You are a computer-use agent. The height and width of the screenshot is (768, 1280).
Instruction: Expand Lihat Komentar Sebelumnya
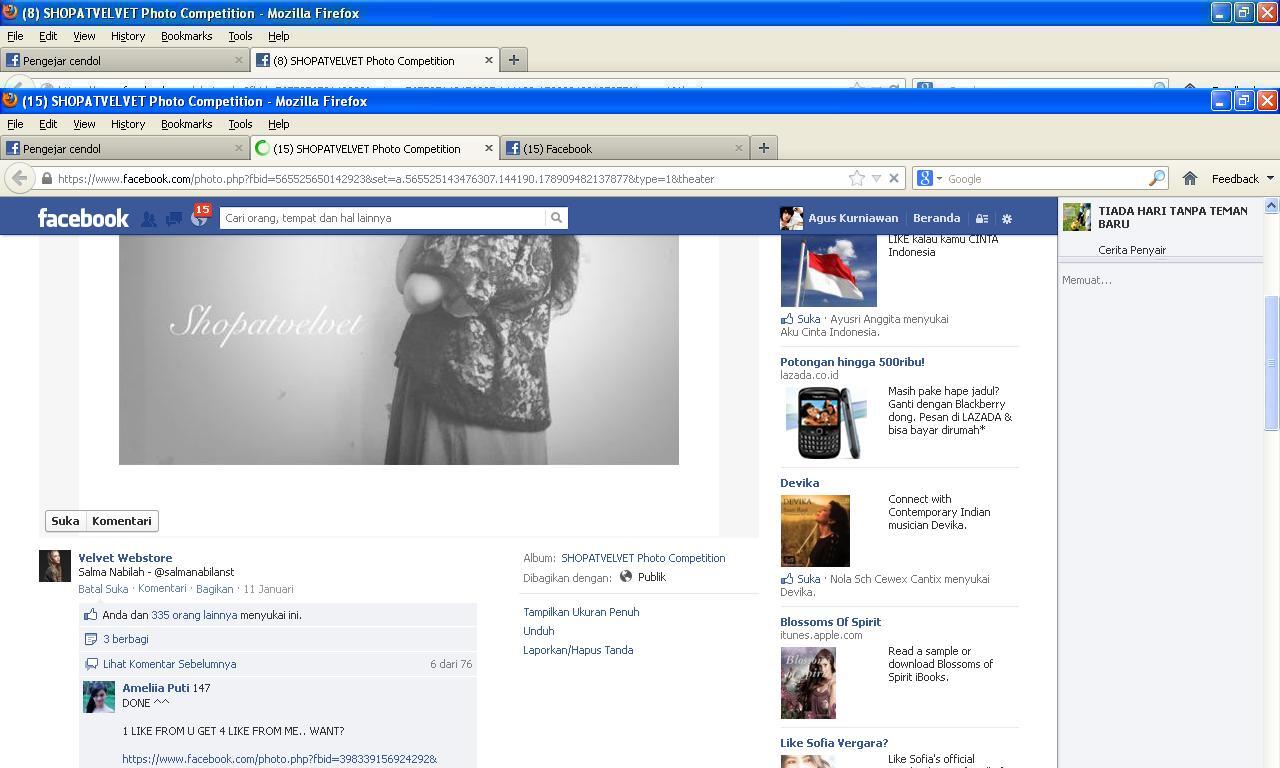tap(170, 664)
